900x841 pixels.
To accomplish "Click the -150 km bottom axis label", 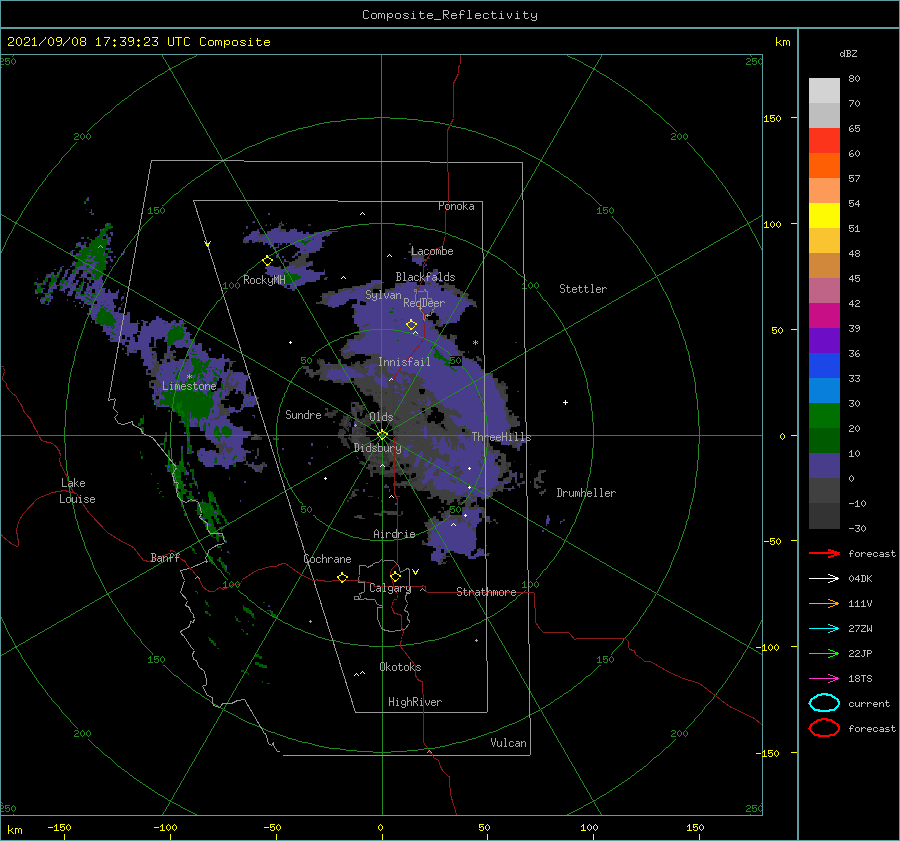I will (59, 827).
